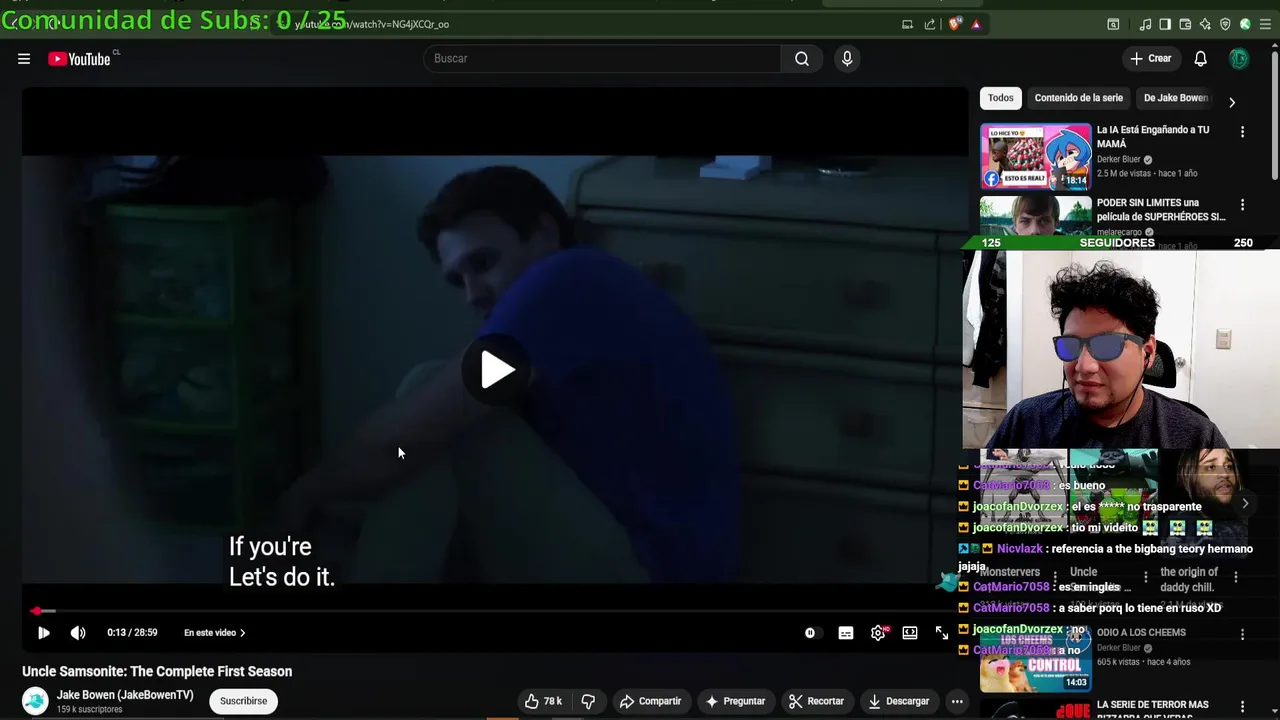Viewport: 1280px width, 720px height.
Task: Mute the video with the speaker icon
Action: coord(78,633)
